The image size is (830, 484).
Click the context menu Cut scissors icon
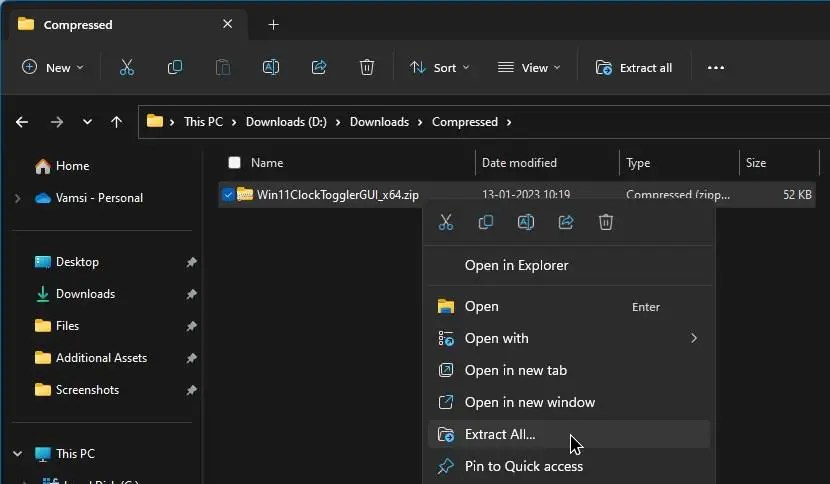pos(446,222)
